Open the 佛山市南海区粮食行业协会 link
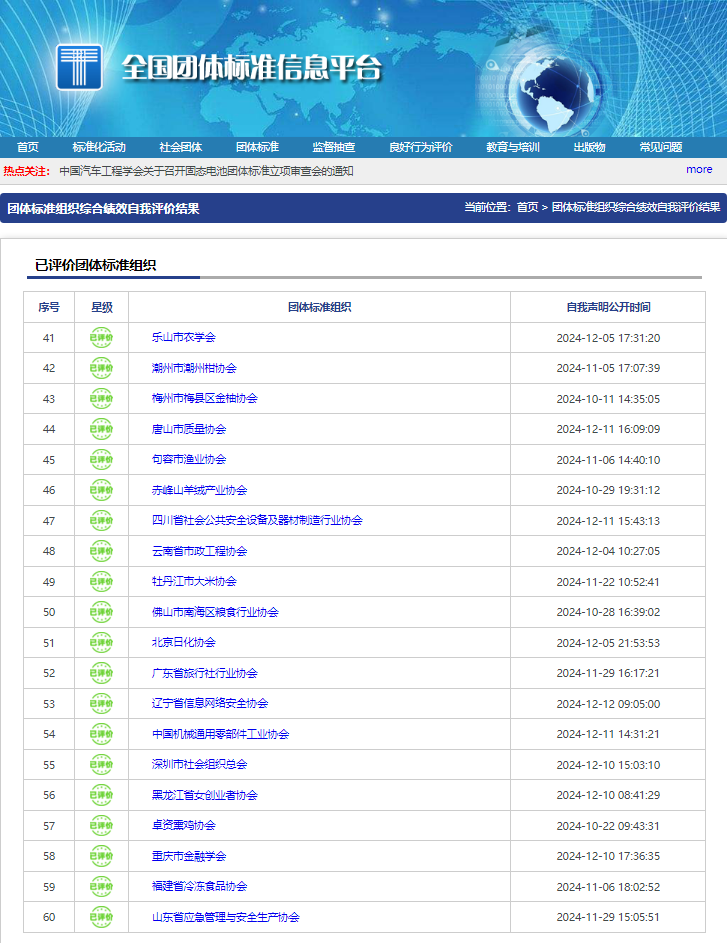727x943 pixels. coord(215,612)
